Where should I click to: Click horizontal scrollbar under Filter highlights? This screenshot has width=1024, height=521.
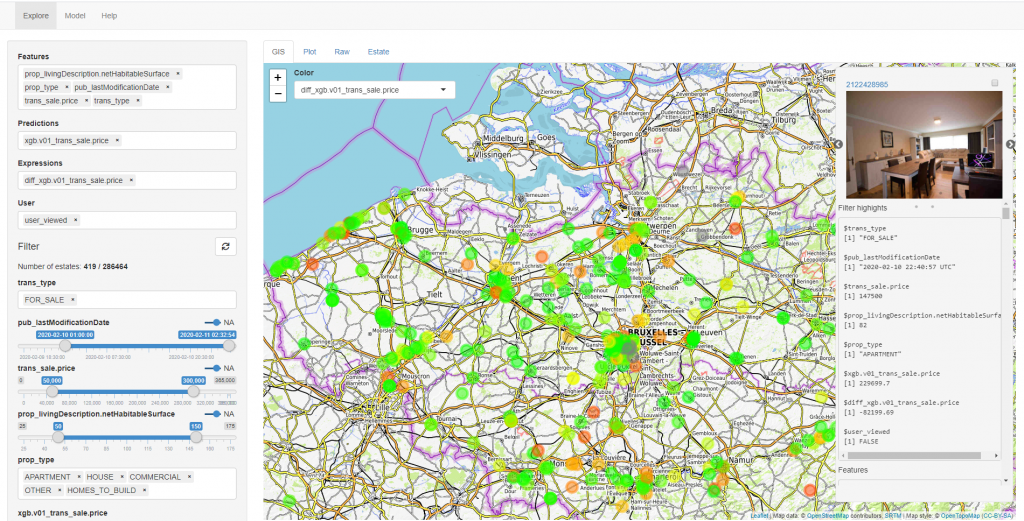[912, 455]
